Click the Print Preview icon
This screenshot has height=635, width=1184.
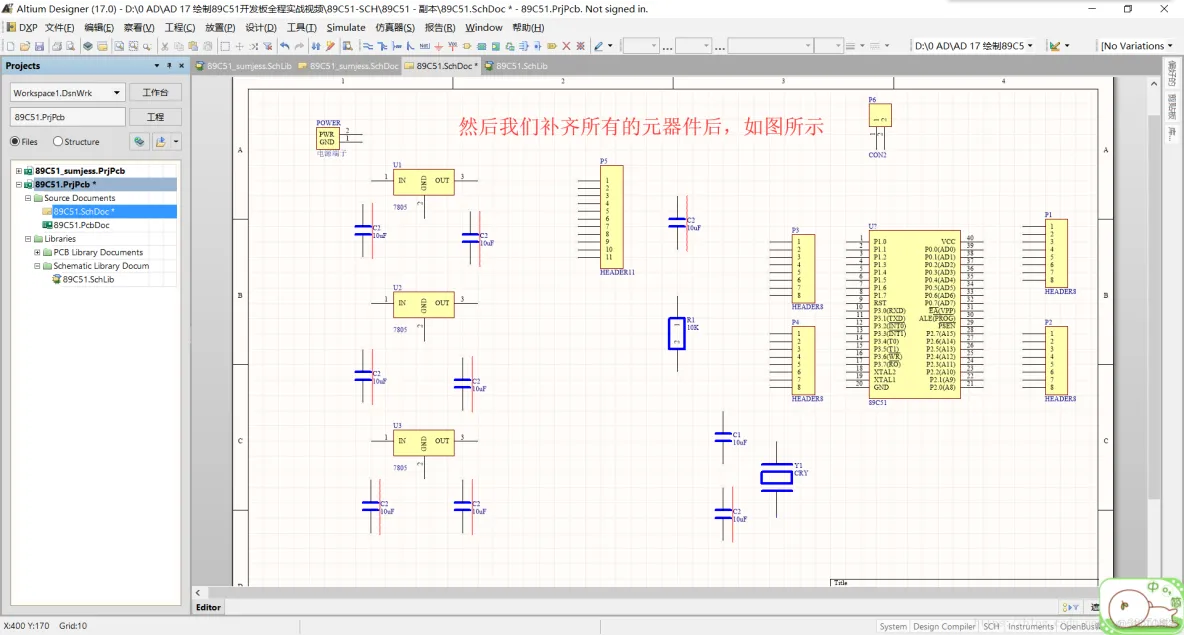click(x=70, y=46)
